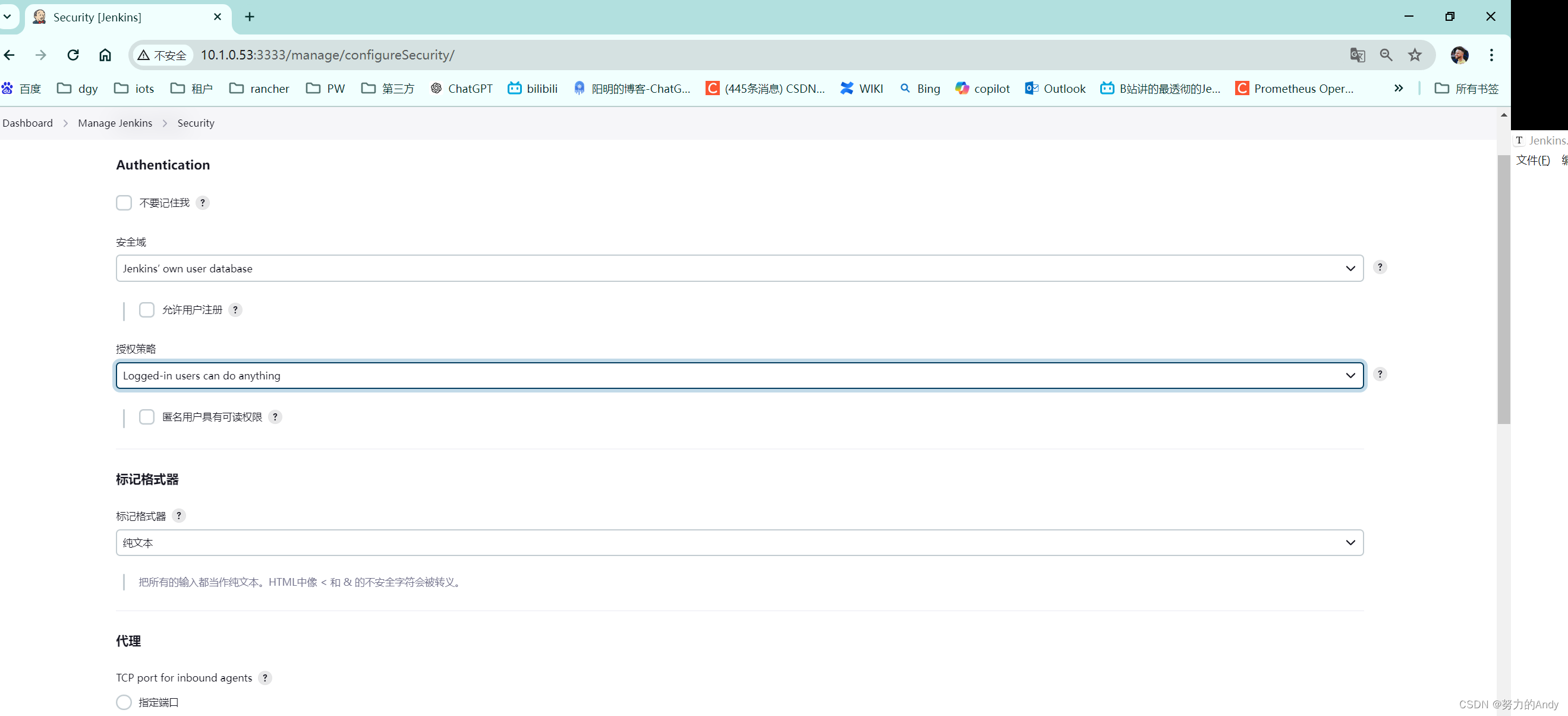Show help for 安全域 setting
This screenshot has height=716, width=1568.
[x=1380, y=267]
